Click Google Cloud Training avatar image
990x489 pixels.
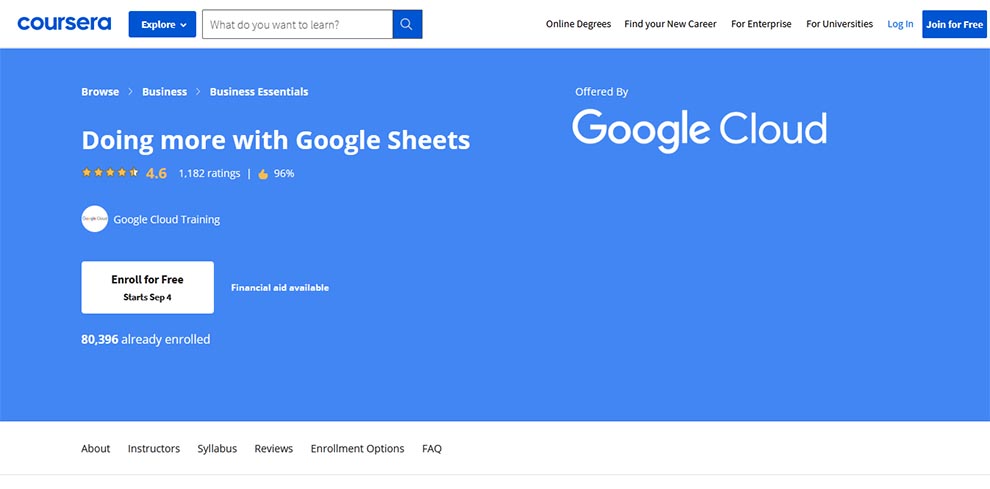(95, 219)
